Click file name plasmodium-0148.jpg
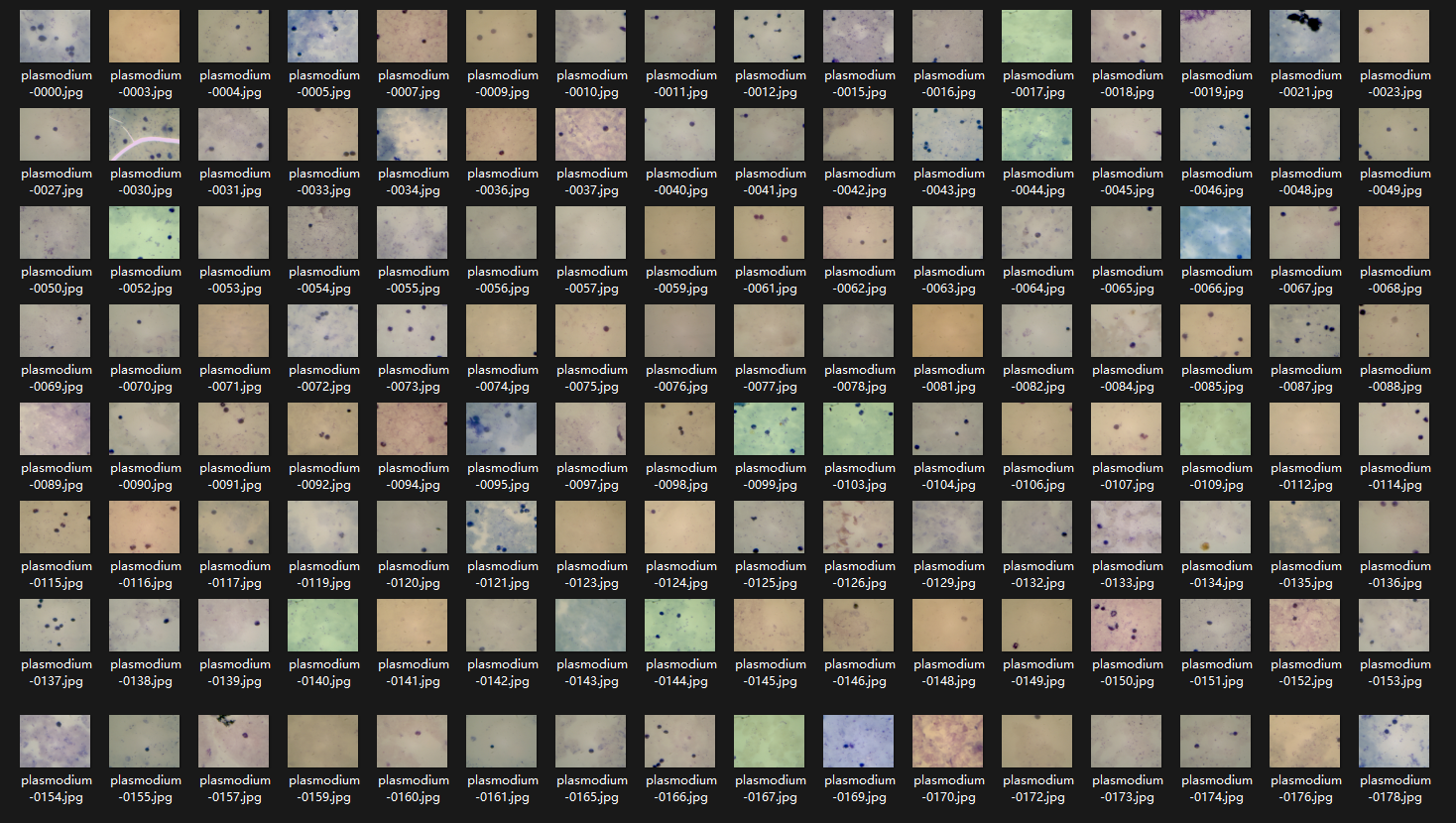This screenshot has width=1456, height=823. tap(949, 672)
